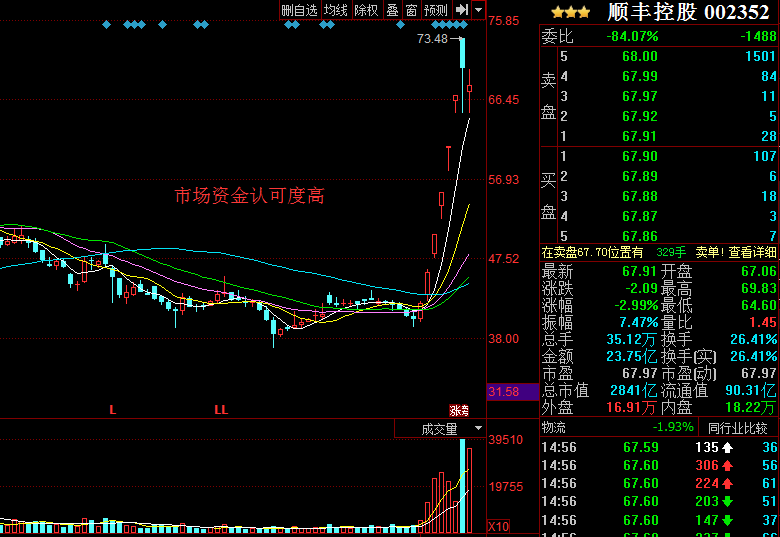Viewport: 780px width, 537px height.
Task: Click the LL marker below chart
Action: (x=221, y=410)
